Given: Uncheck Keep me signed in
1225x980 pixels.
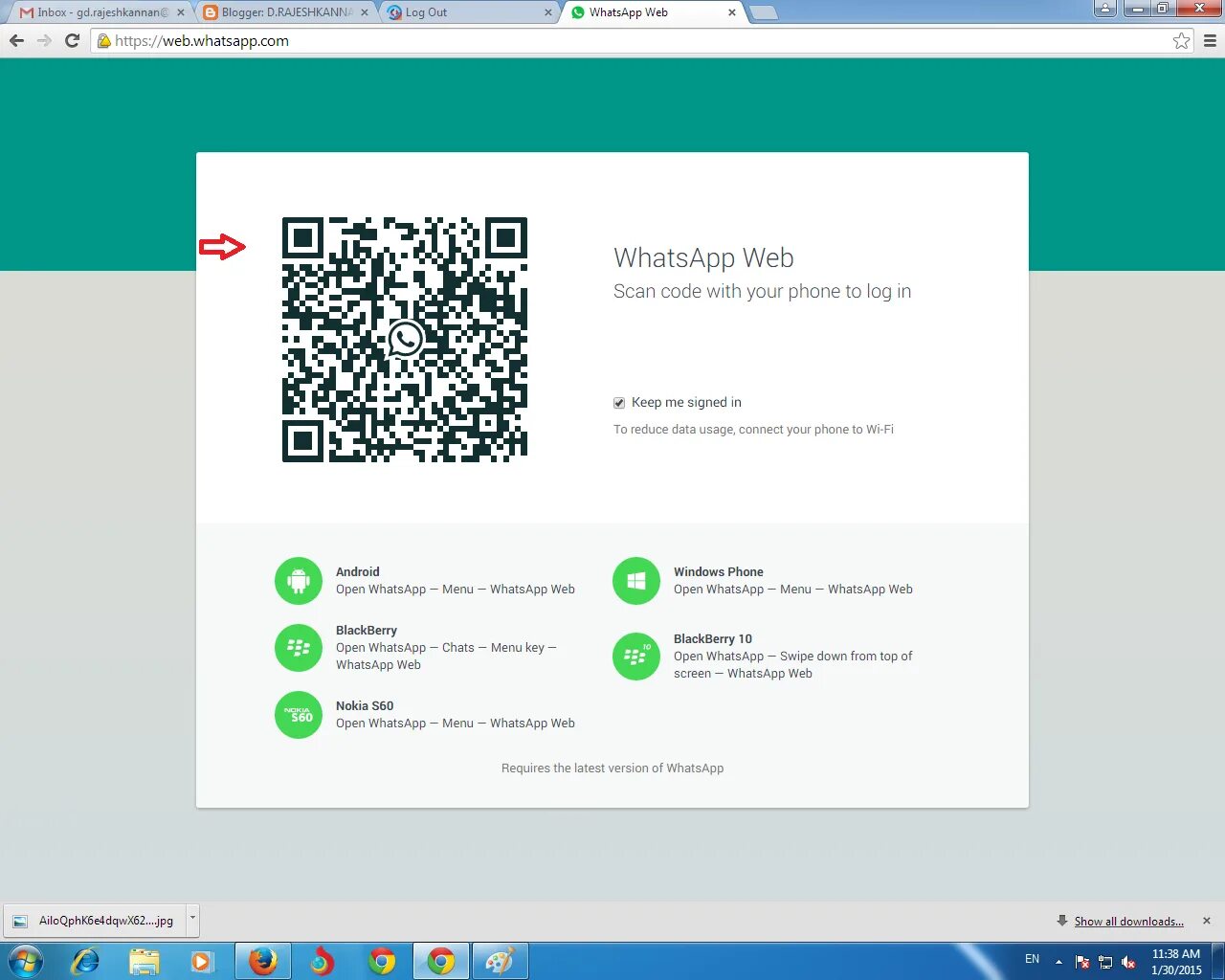Looking at the screenshot, I should pyautogui.click(x=619, y=403).
